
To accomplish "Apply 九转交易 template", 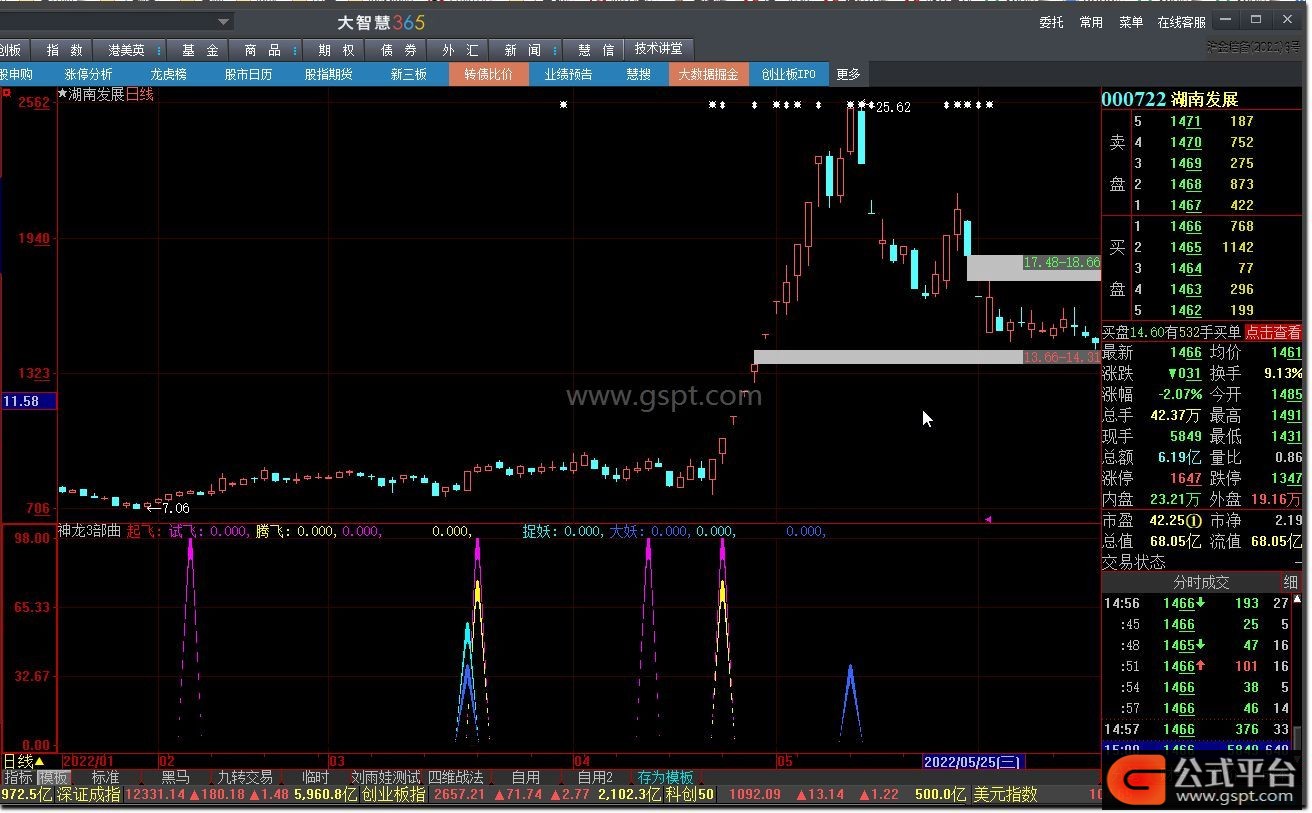I will tap(245, 777).
